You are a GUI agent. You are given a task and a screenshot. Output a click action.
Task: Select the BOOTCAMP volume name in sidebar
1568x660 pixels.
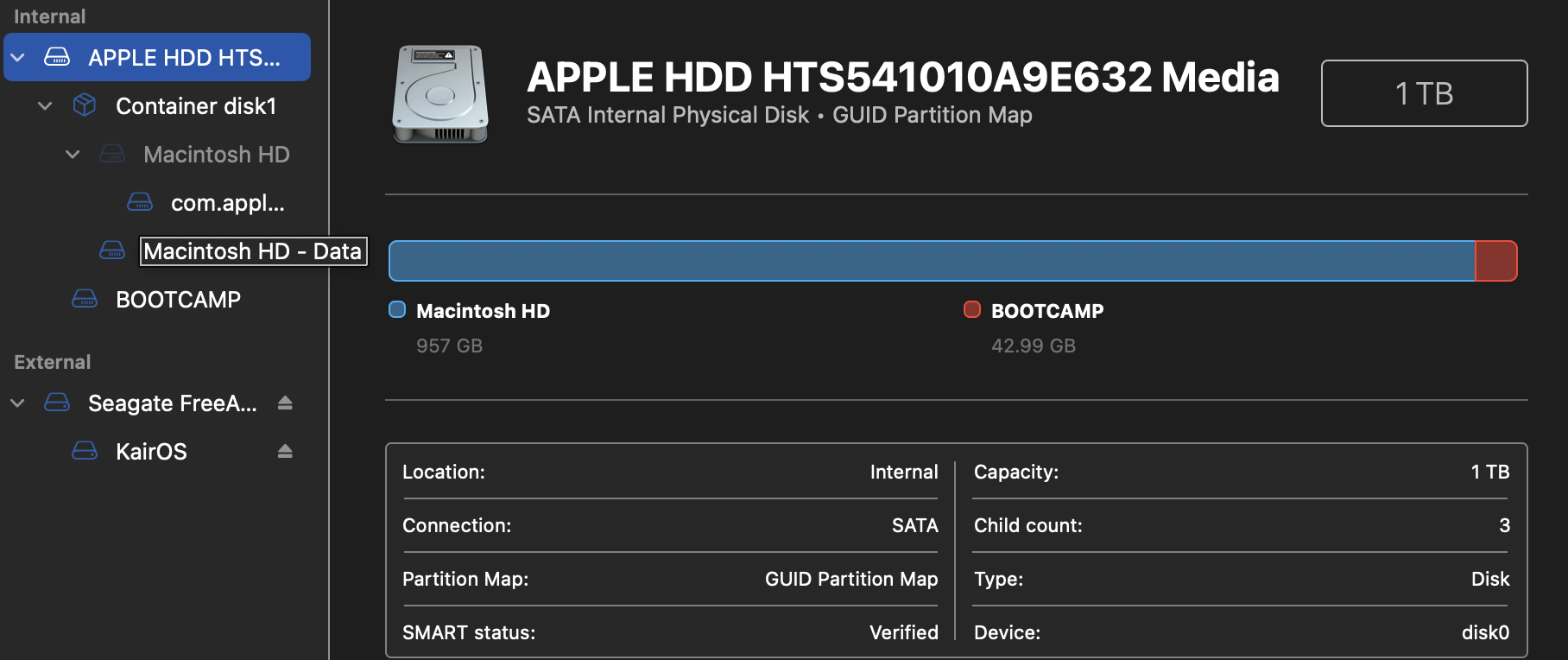(178, 300)
